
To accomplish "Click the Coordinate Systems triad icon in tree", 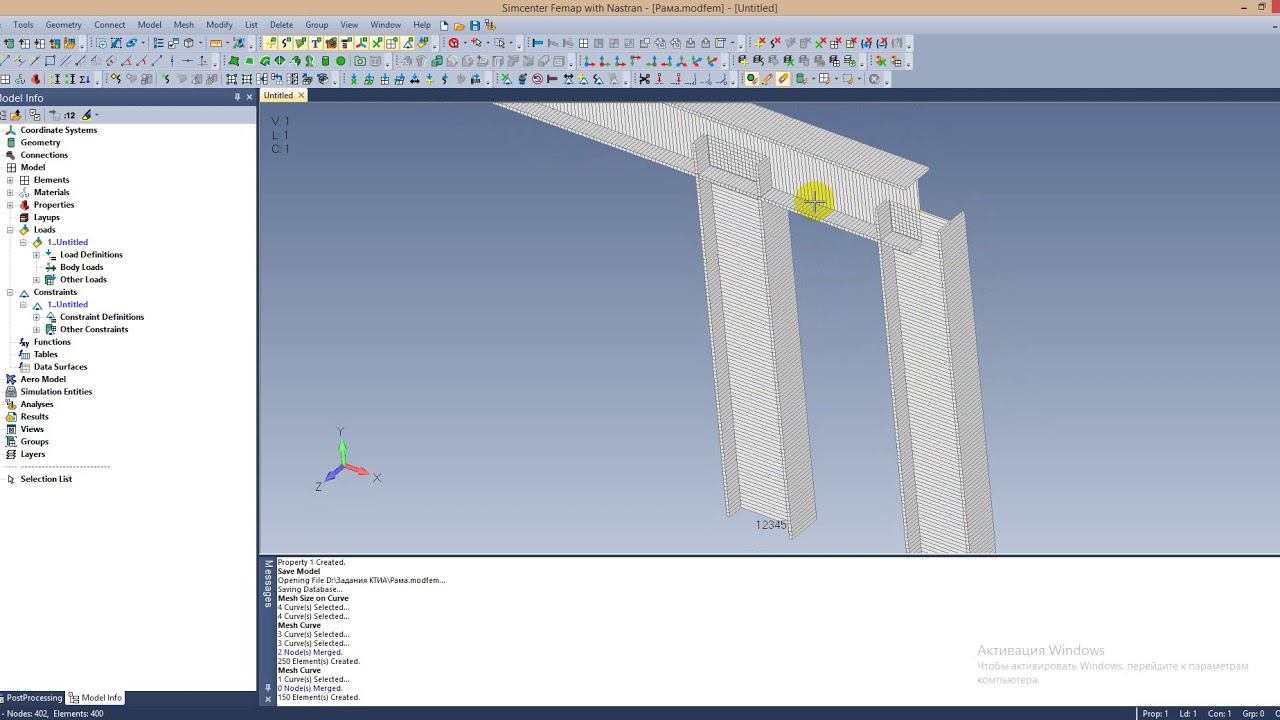I will pos(11,130).
